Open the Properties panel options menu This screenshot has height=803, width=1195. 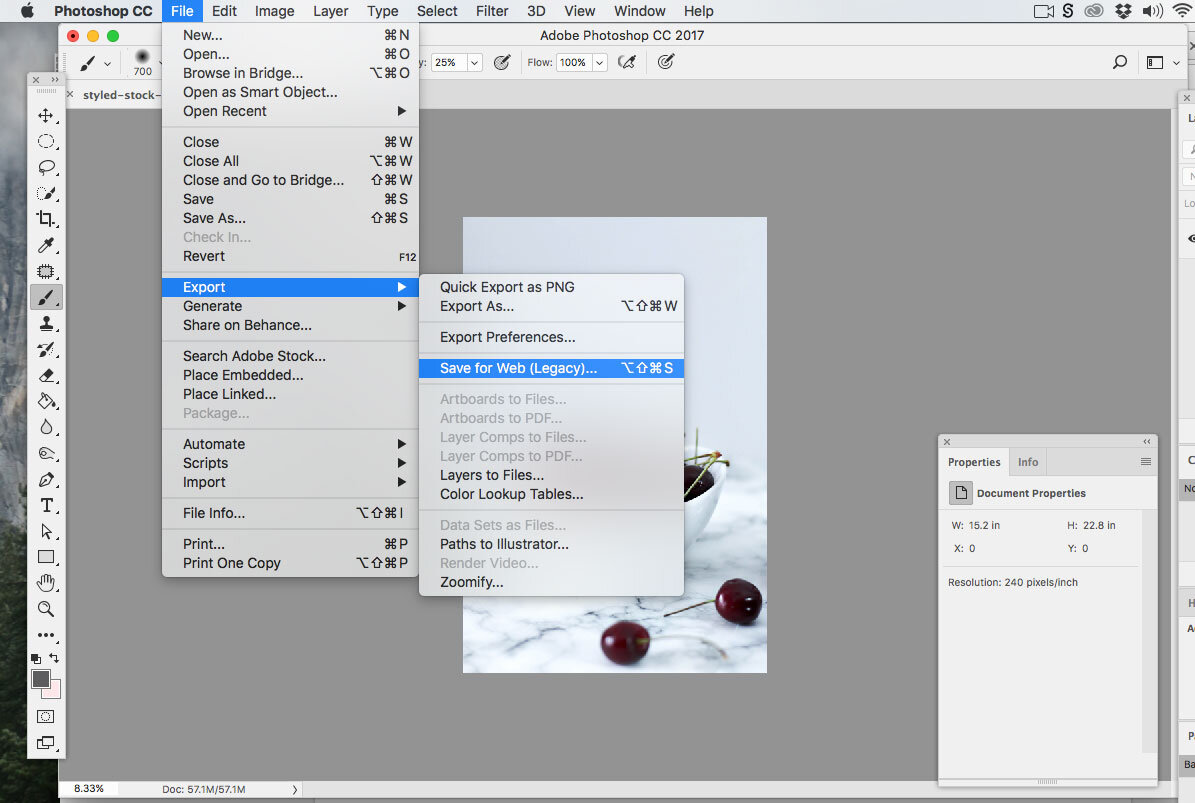point(1145,462)
